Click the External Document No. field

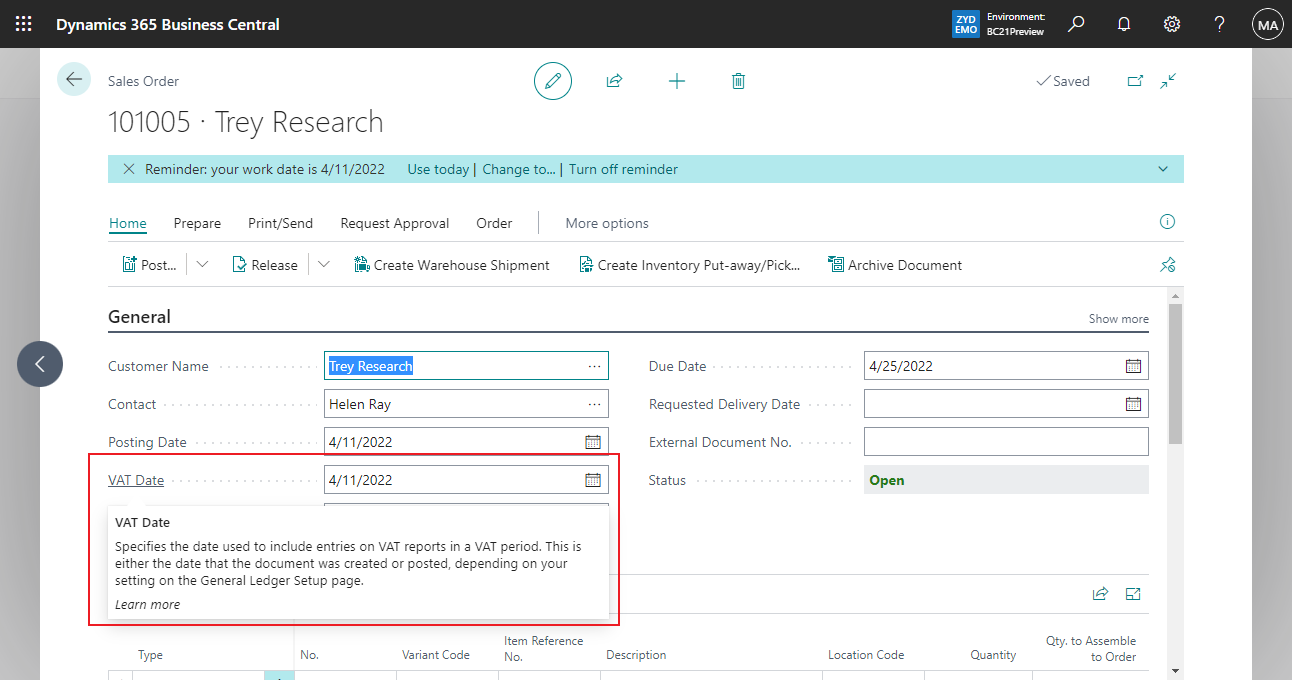point(1005,442)
